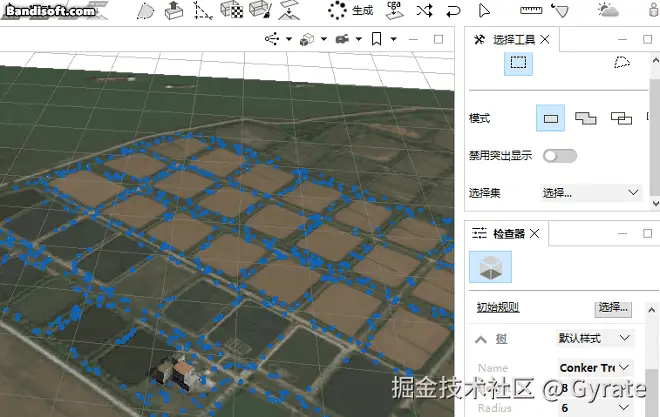Open the 初始规则 link
Screen dimensions: 660x417
pyautogui.click(x=497, y=307)
